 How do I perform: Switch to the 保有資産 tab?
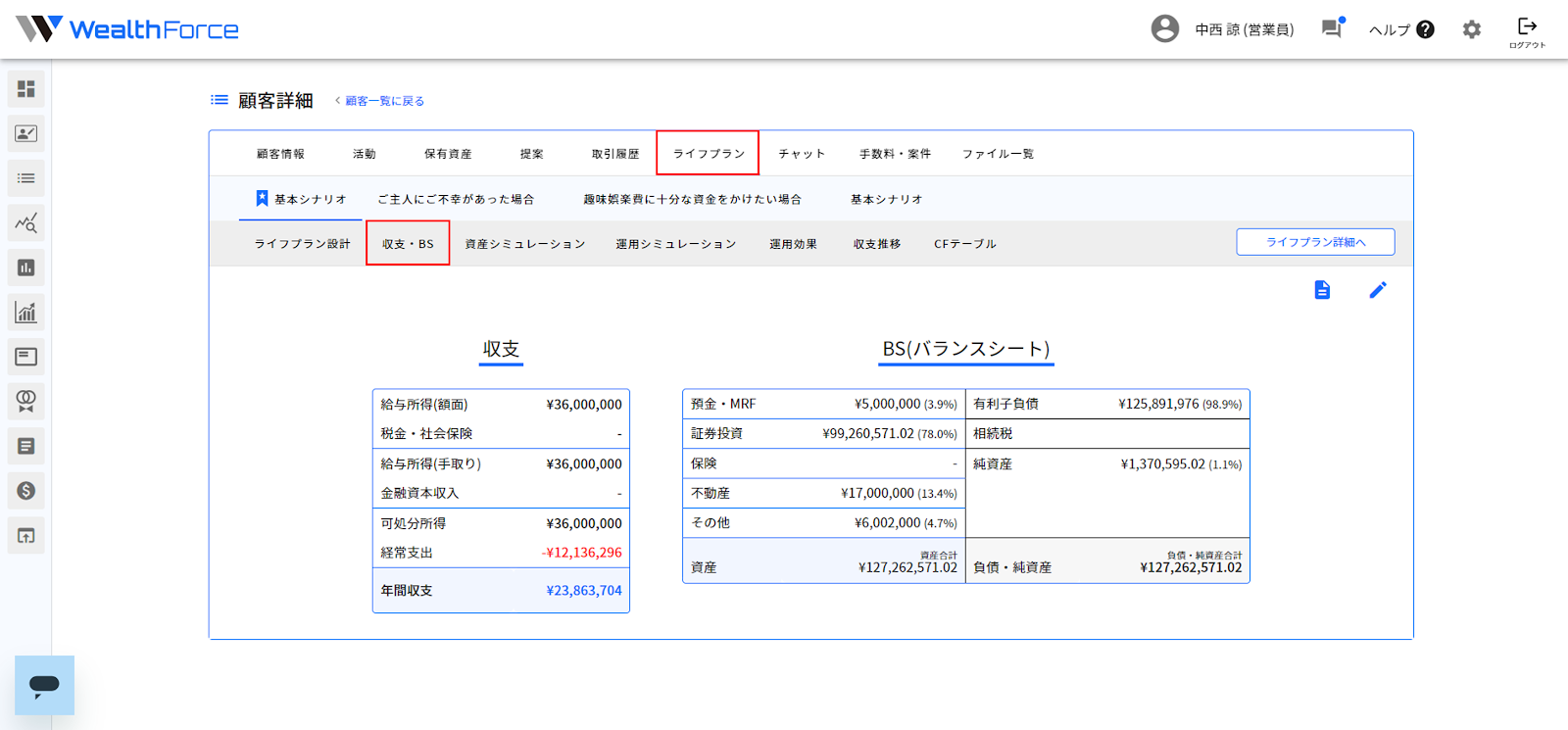pyautogui.click(x=448, y=154)
